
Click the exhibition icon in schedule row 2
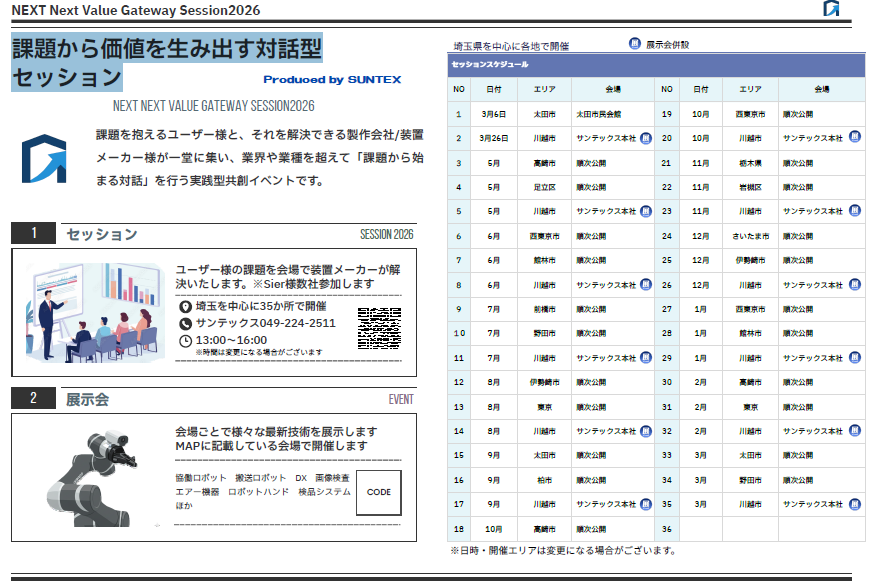tap(646, 138)
